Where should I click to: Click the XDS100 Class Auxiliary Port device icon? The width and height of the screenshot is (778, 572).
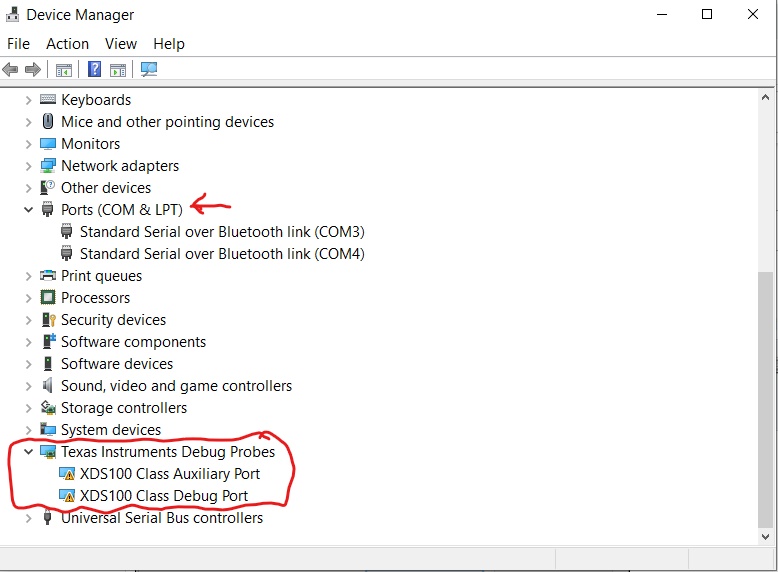pyautogui.click(x=67, y=474)
